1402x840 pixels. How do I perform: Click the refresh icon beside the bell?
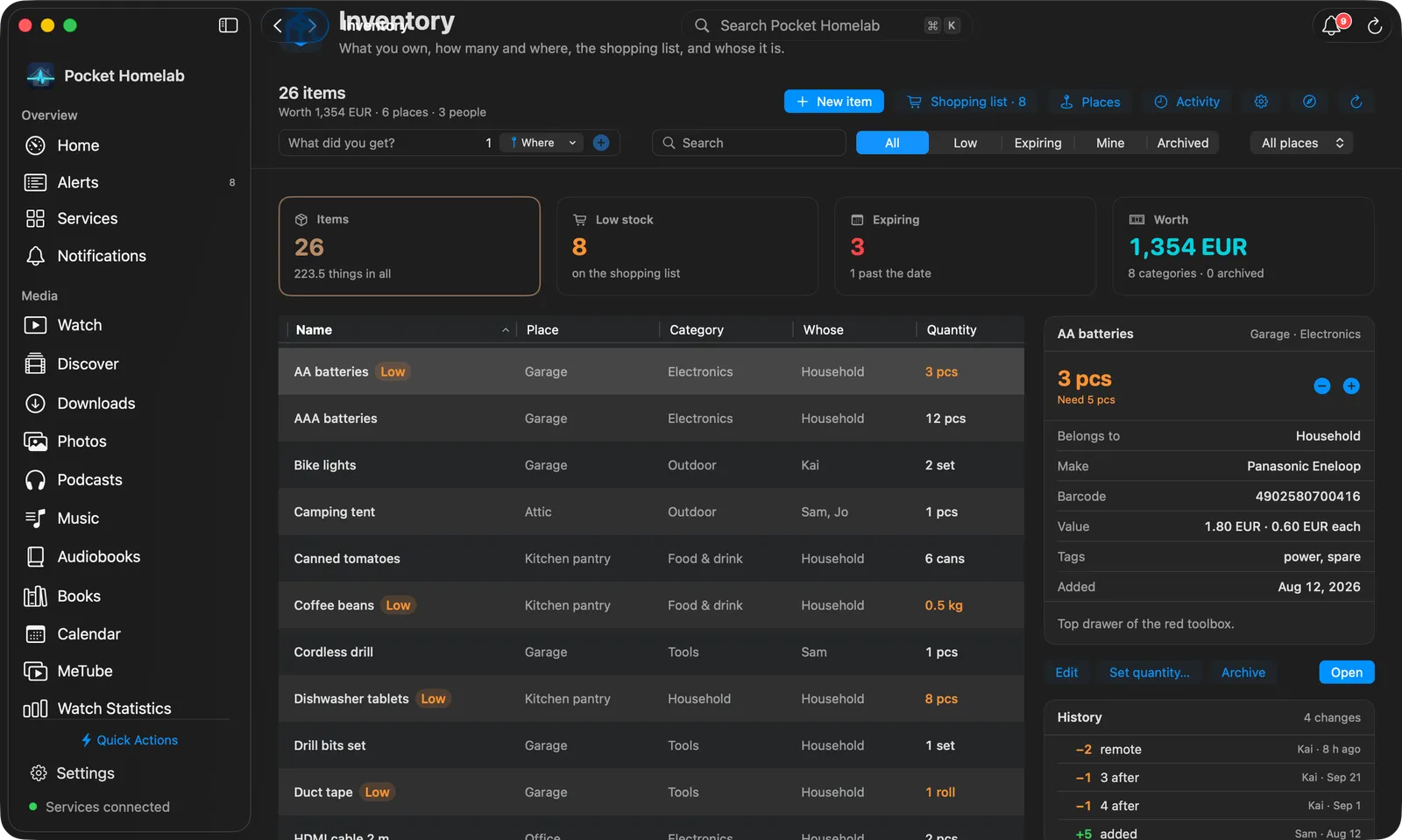click(x=1375, y=26)
